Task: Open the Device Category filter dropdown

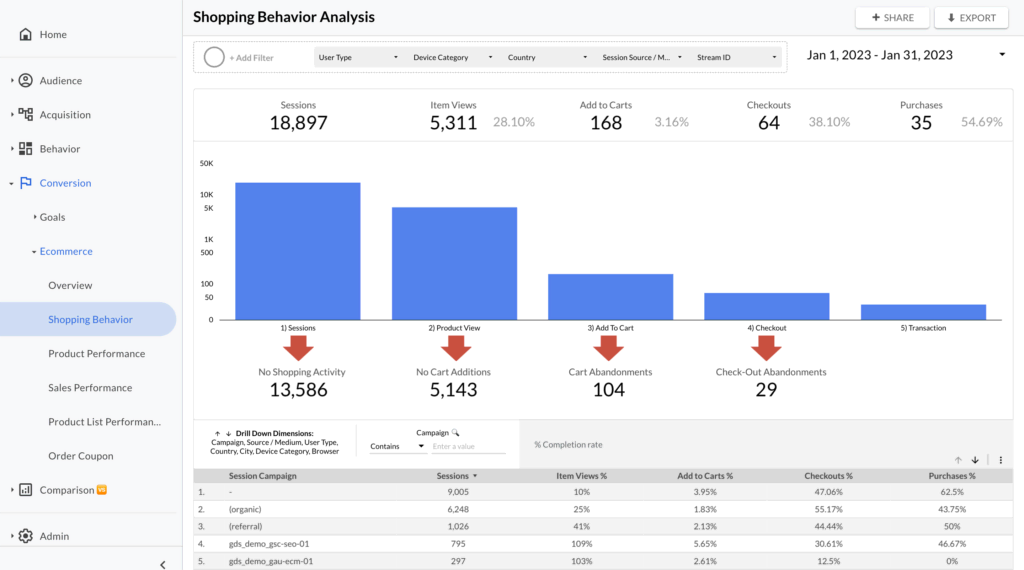Action: click(453, 58)
